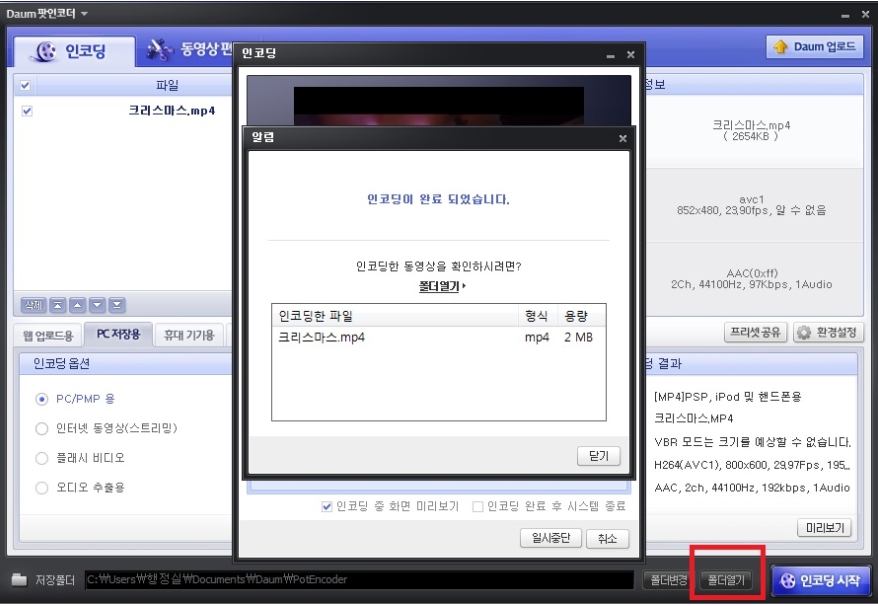Expand 폴더열기 in the completion dialog
This screenshot has height=606, width=878.
click(x=439, y=287)
